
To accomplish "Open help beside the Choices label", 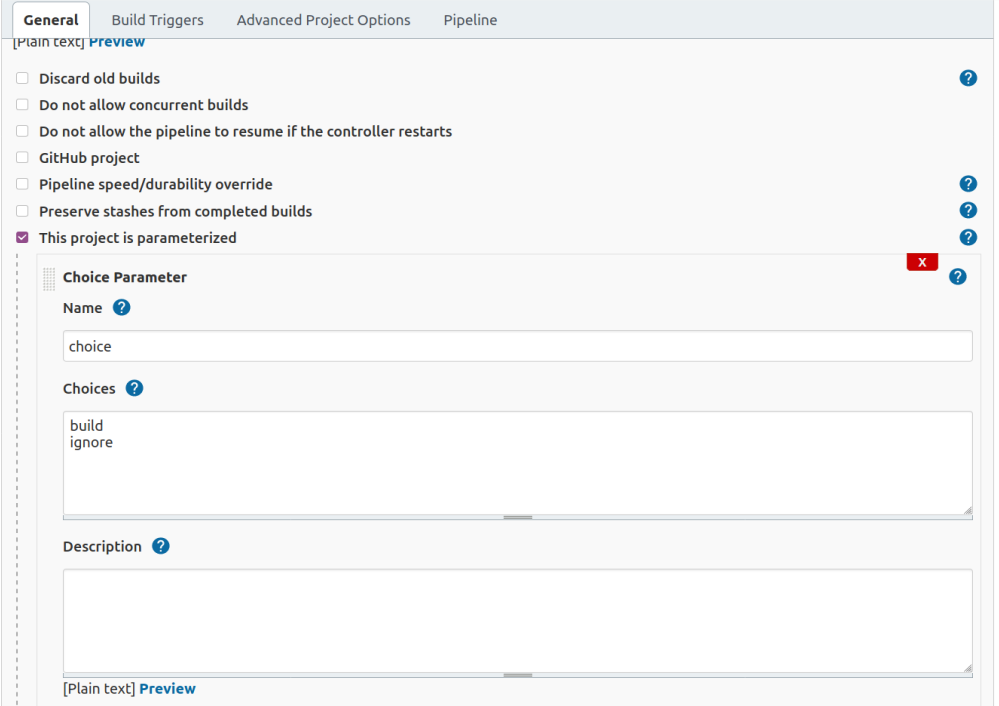I will [x=134, y=388].
